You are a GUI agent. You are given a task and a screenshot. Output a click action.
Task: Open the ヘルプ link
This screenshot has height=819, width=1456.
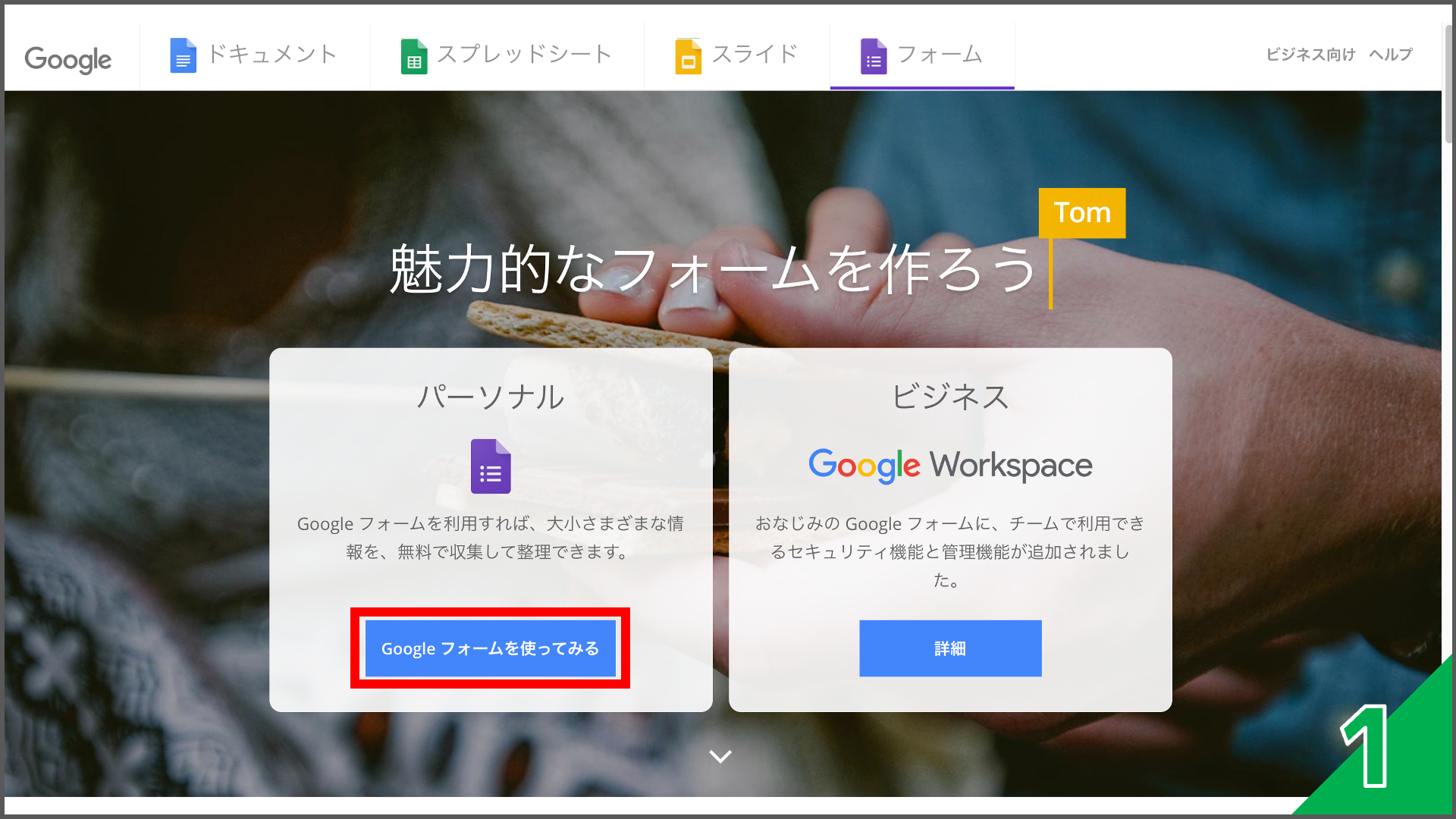pyautogui.click(x=1391, y=55)
